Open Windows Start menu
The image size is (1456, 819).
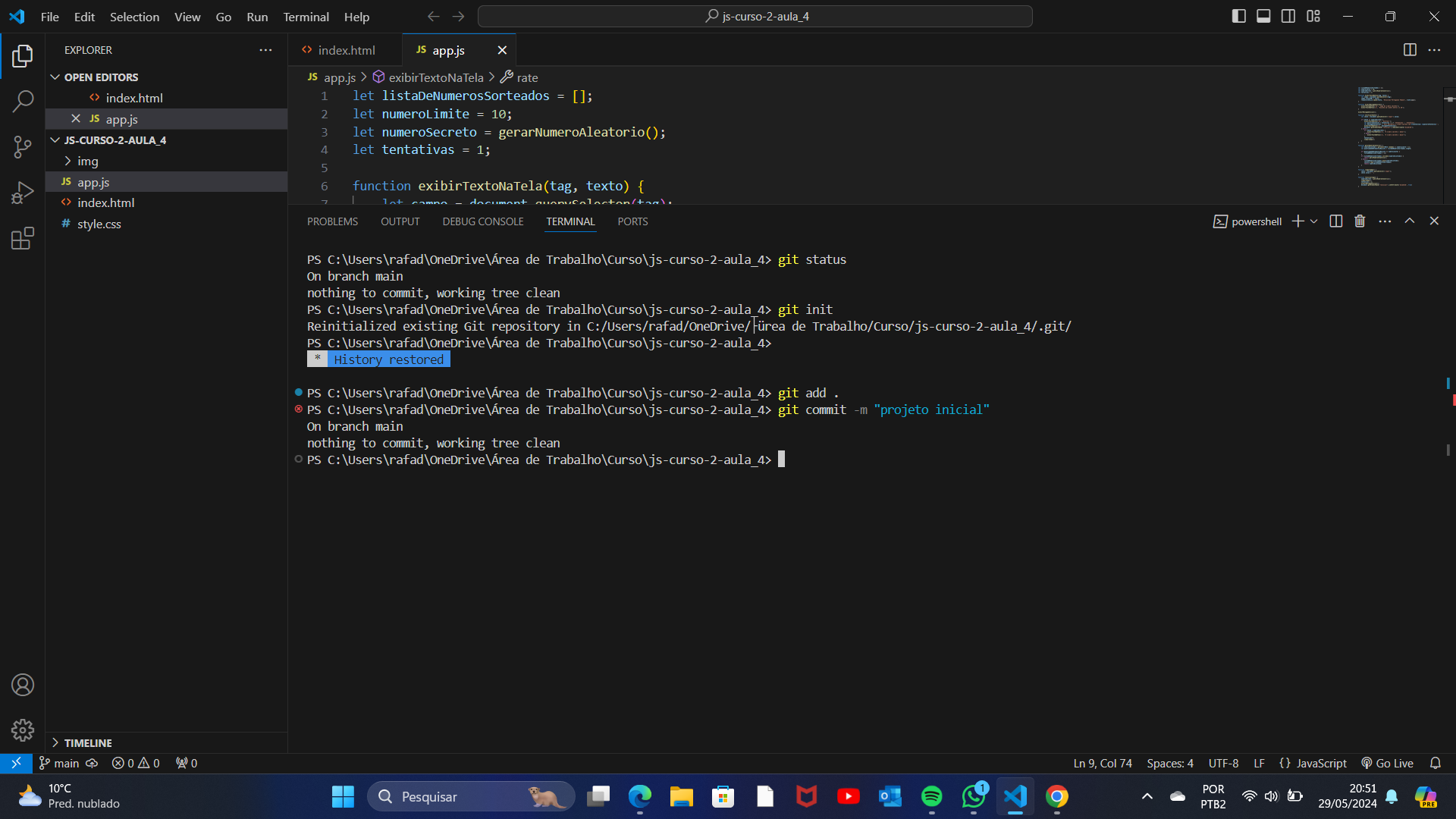tap(343, 796)
